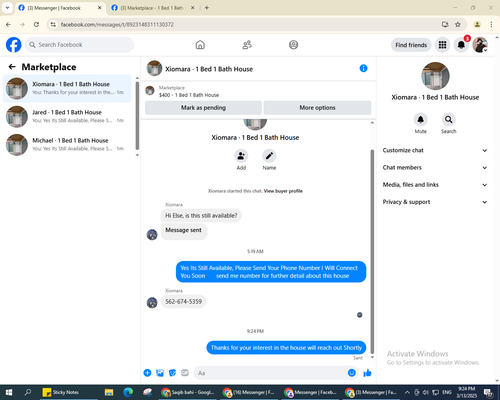The height and width of the screenshot is (400, 500).
Task: Click the Find friends button
Action: coord(411,45)
